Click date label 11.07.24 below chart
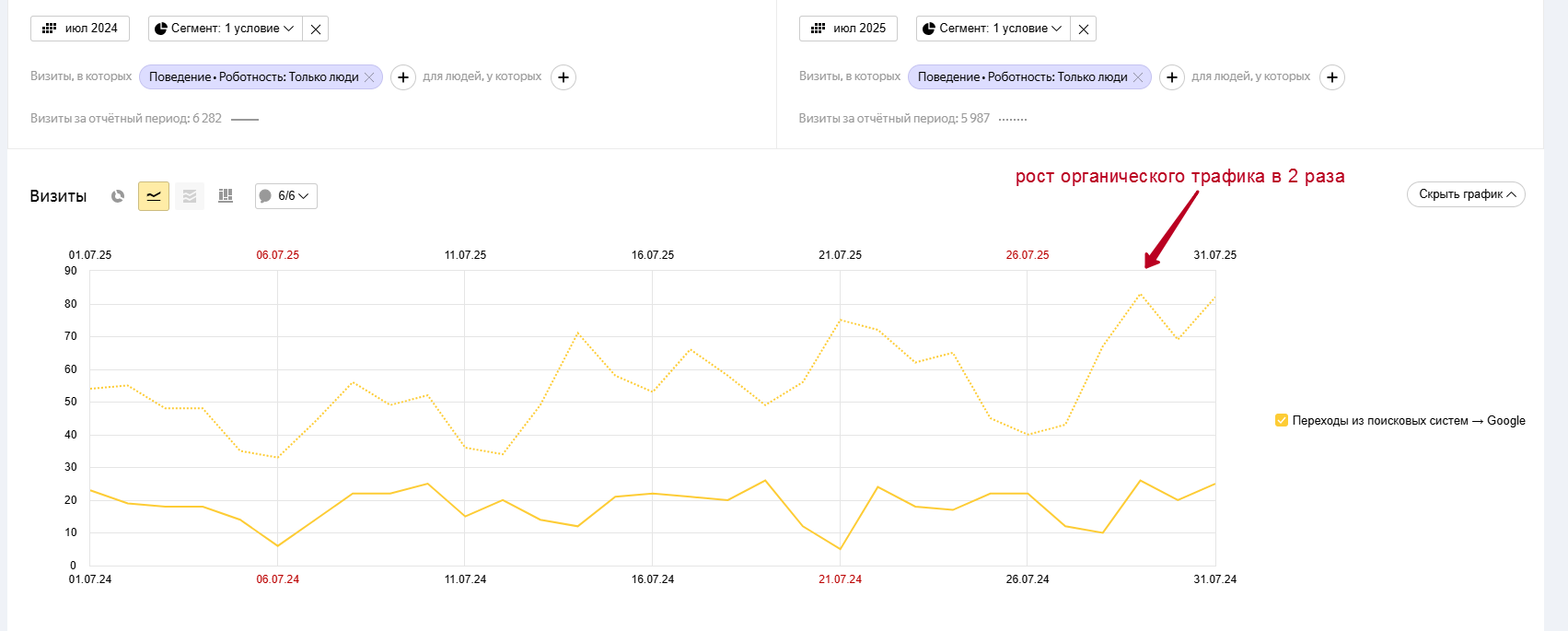 click(x=466, y=579)
